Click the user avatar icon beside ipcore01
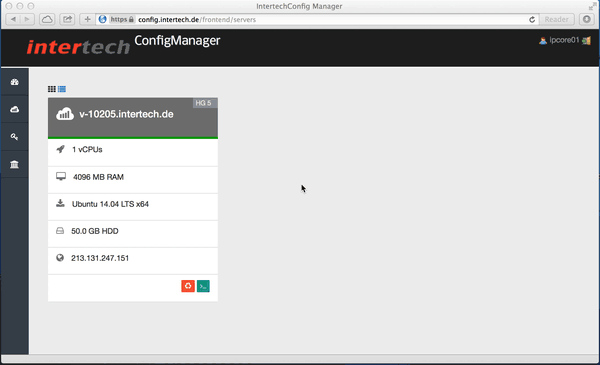Image resolution: width=600 pixels, height=365 pixels. coord(543,41)
